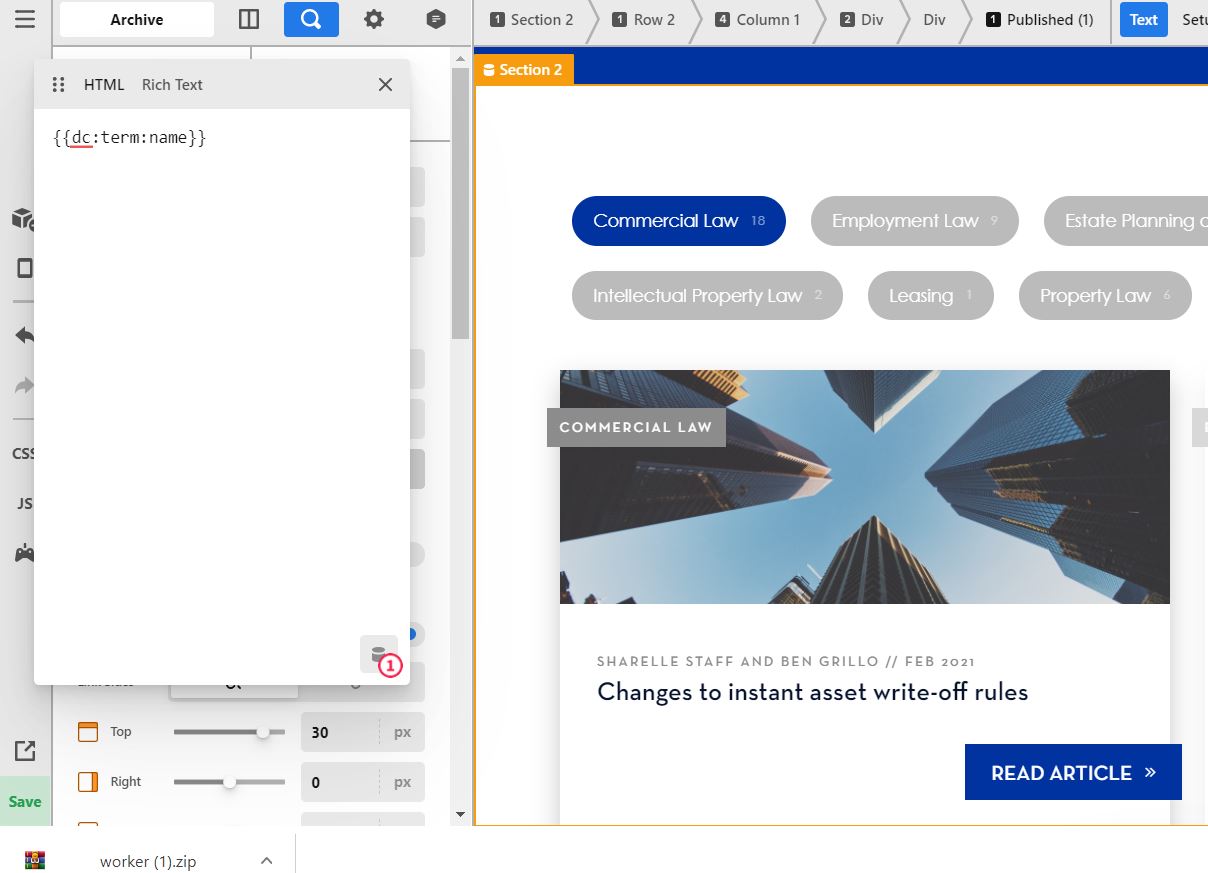Select the Employment Law category pill
The width and height of the screenshot is (1208, 873).
pos(914,221)
